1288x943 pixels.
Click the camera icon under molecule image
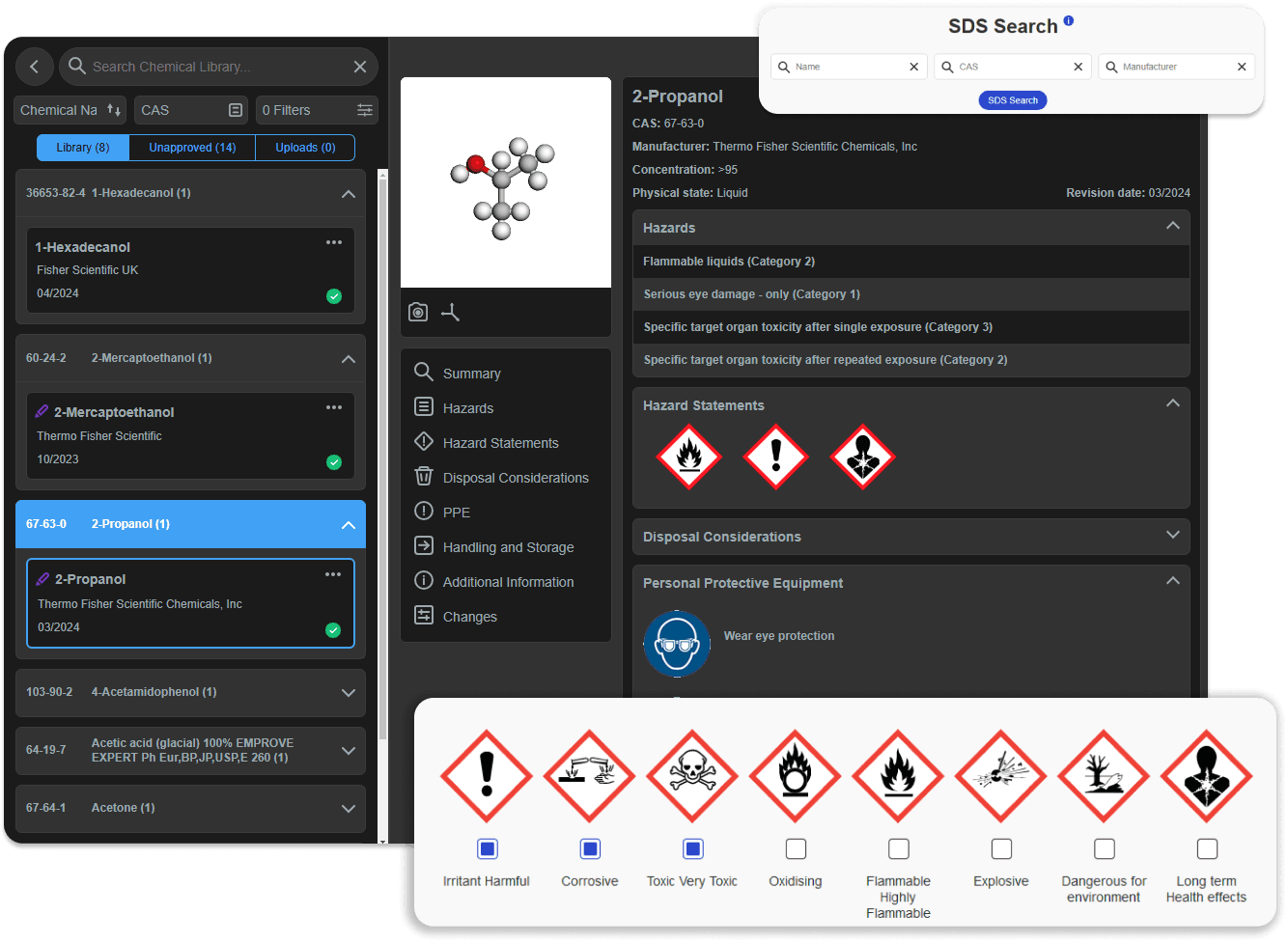pos(418,312)
